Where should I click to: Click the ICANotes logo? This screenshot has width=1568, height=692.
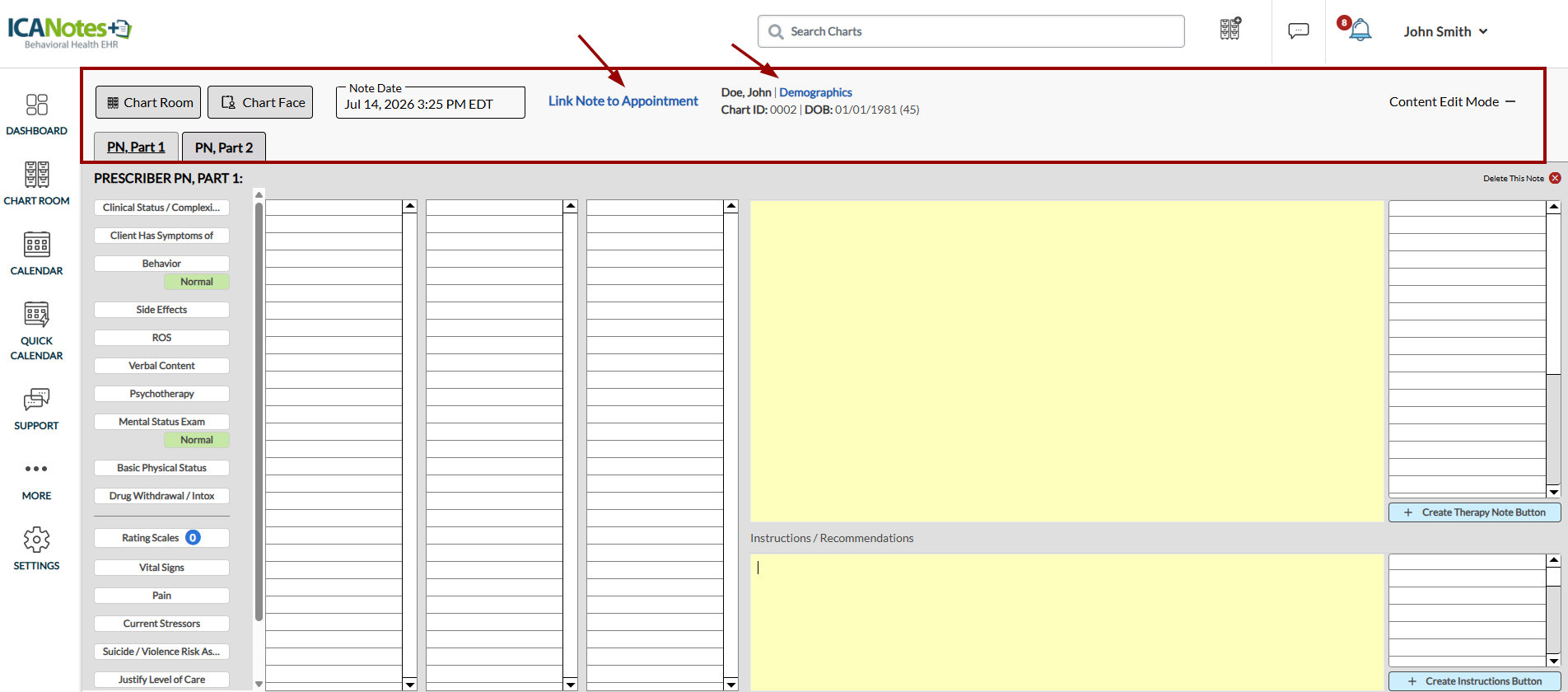coord(70,31)
